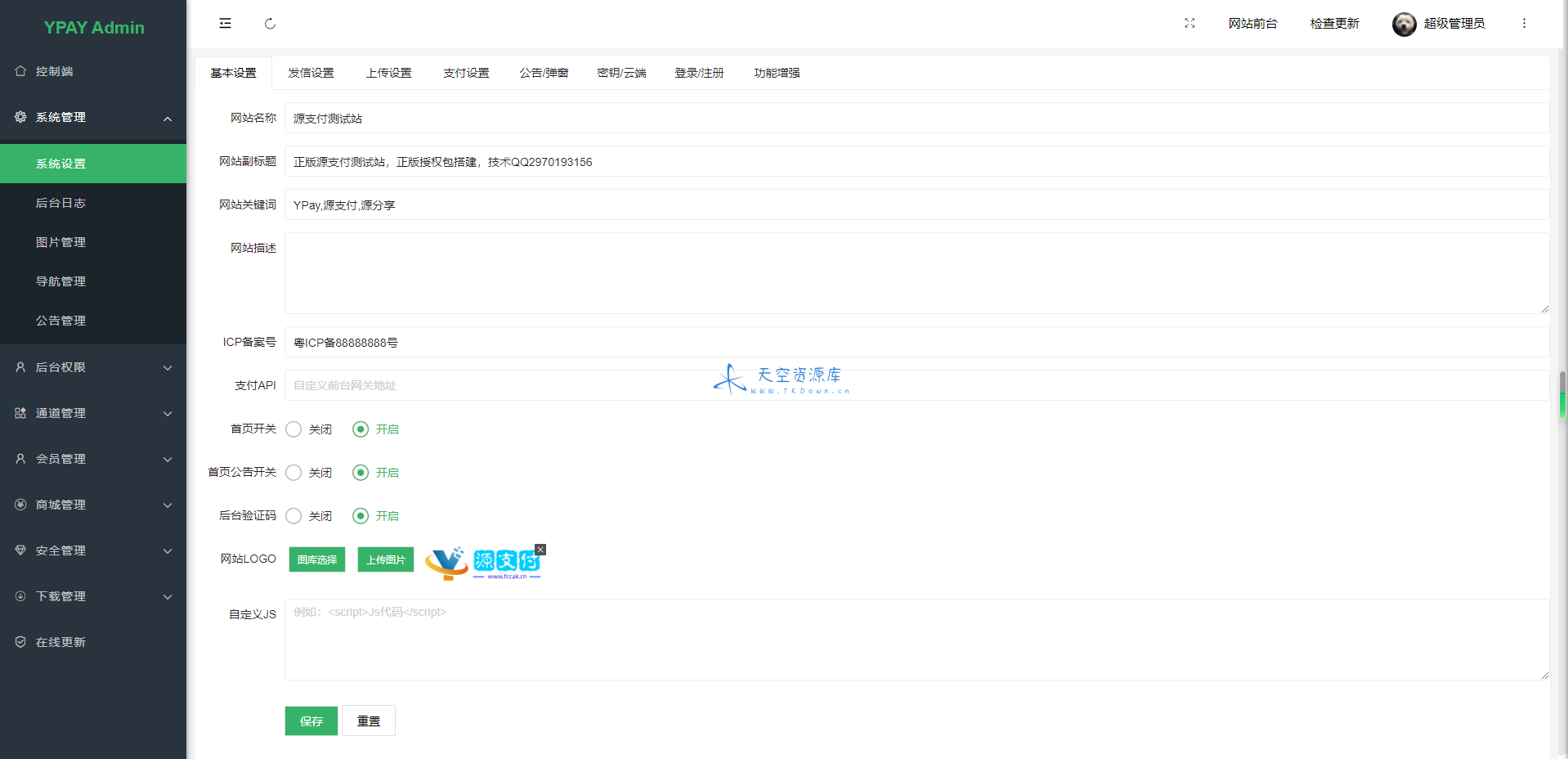Set 后台验证码 to 开启
Screen dimensions: 1568x759
[x=361, y=516]
